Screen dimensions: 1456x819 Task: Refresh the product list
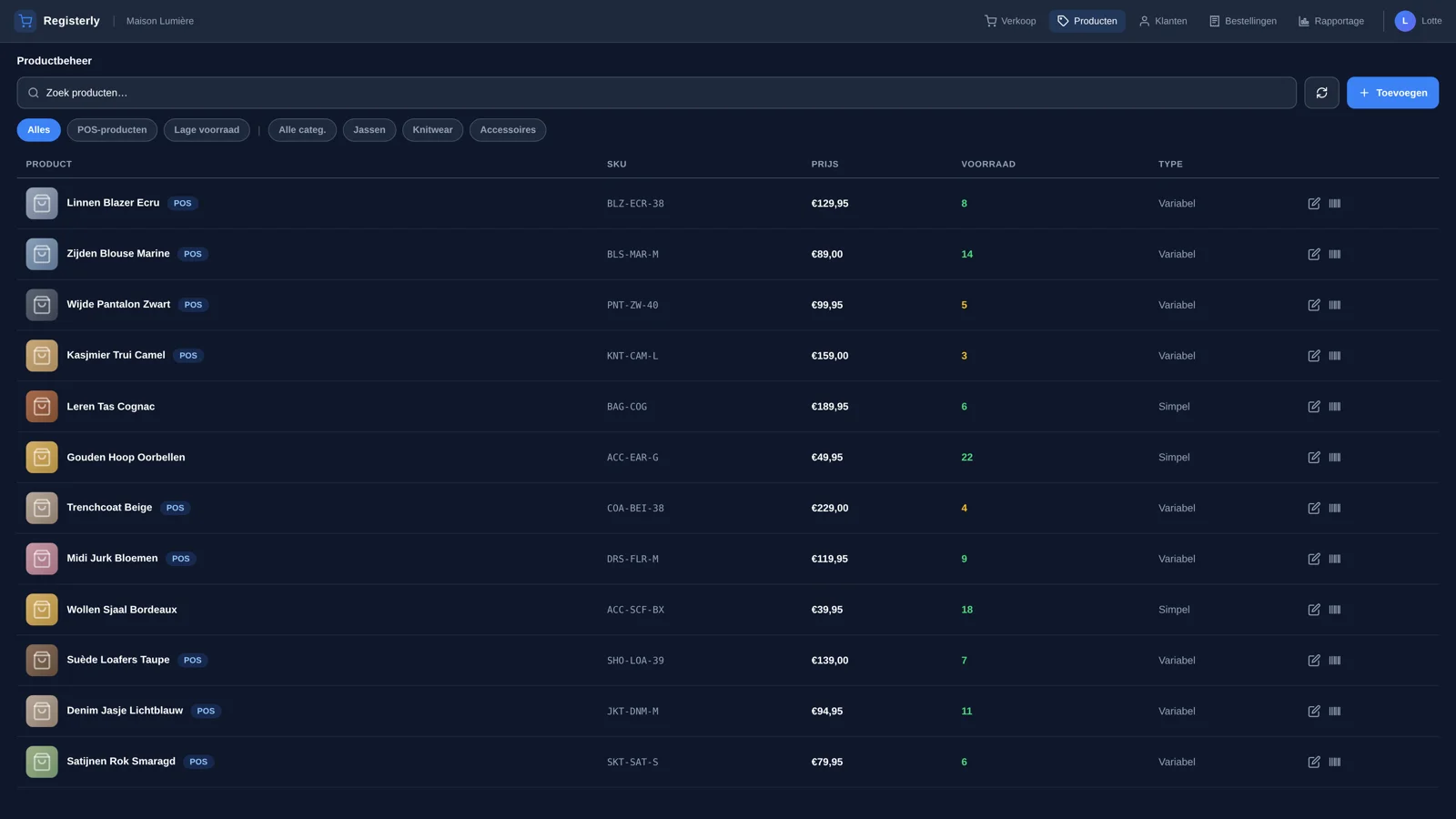point(1321,93)
